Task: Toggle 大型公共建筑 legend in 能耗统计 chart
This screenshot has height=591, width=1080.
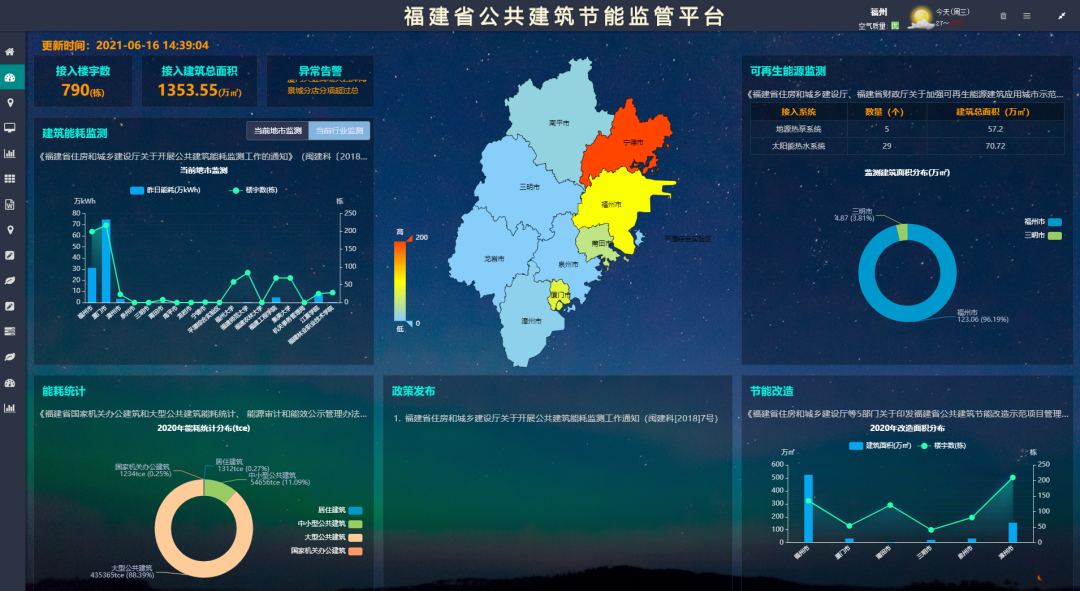Action: (356, 537)
